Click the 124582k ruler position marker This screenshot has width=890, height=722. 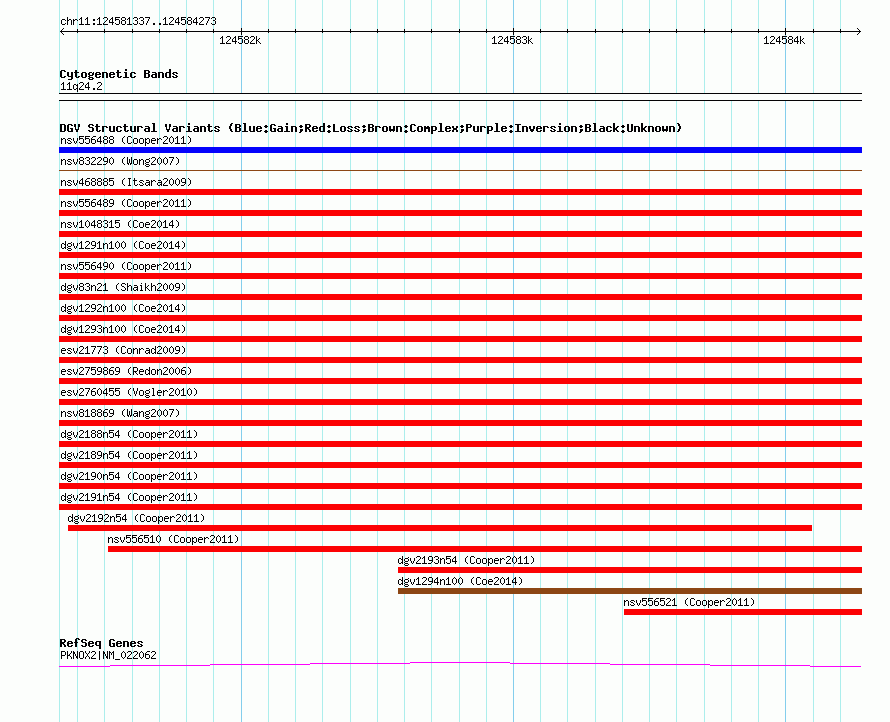(239, 40)
